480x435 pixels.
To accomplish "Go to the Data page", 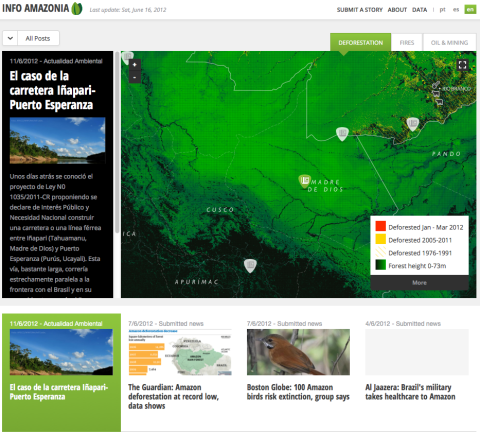I will pyautogui.click(x=419, y=10).
